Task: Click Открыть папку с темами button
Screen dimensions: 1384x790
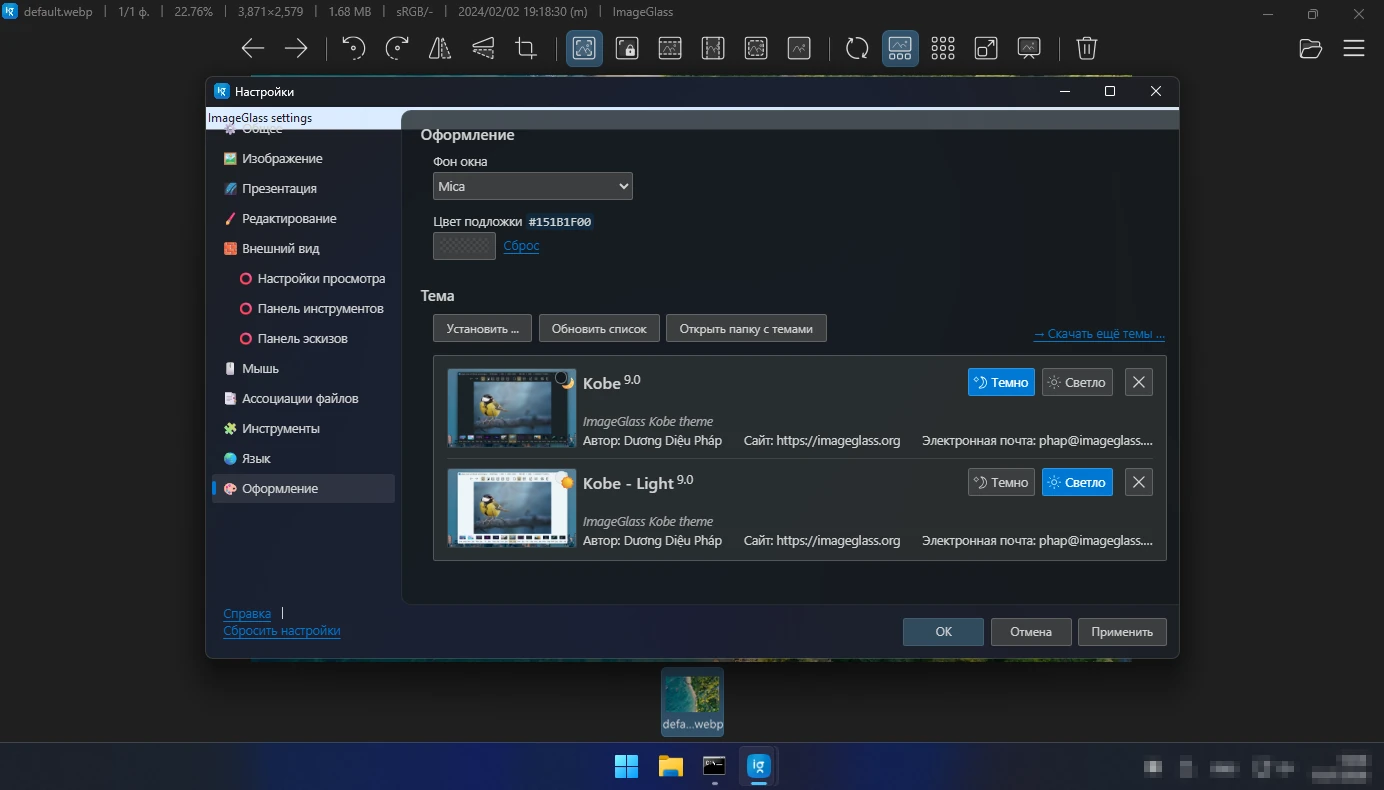Action: (x=746, y=328)
